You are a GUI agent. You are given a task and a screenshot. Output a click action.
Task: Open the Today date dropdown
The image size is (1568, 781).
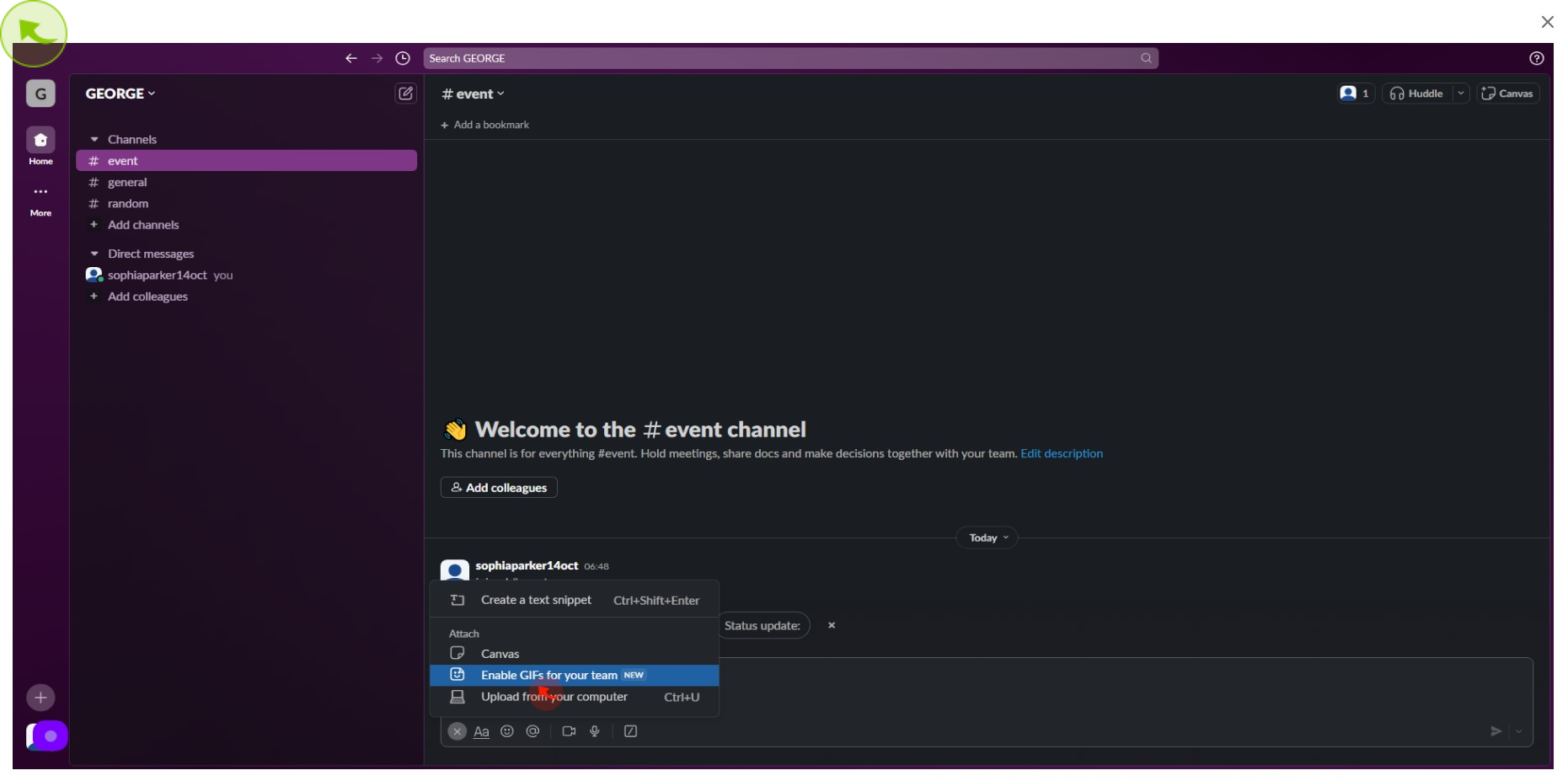coord(987,538)
